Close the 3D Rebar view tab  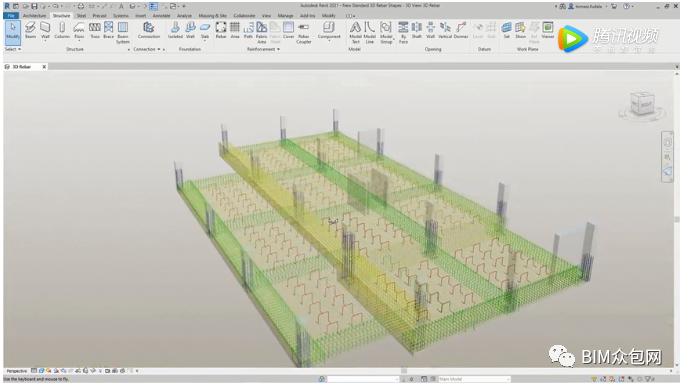44,67
